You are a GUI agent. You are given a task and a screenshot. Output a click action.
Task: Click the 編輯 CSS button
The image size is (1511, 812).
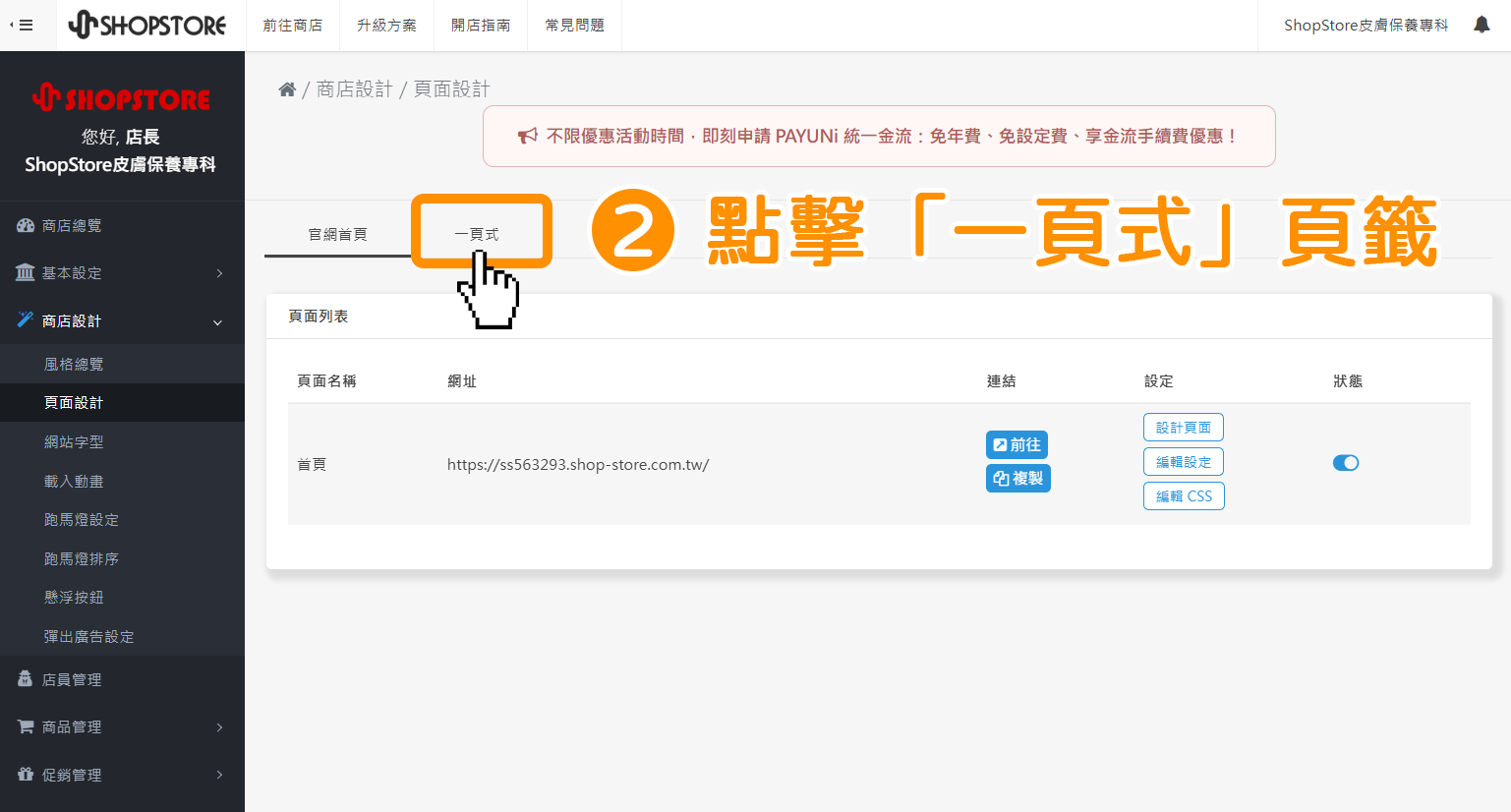coord(1184,496)
